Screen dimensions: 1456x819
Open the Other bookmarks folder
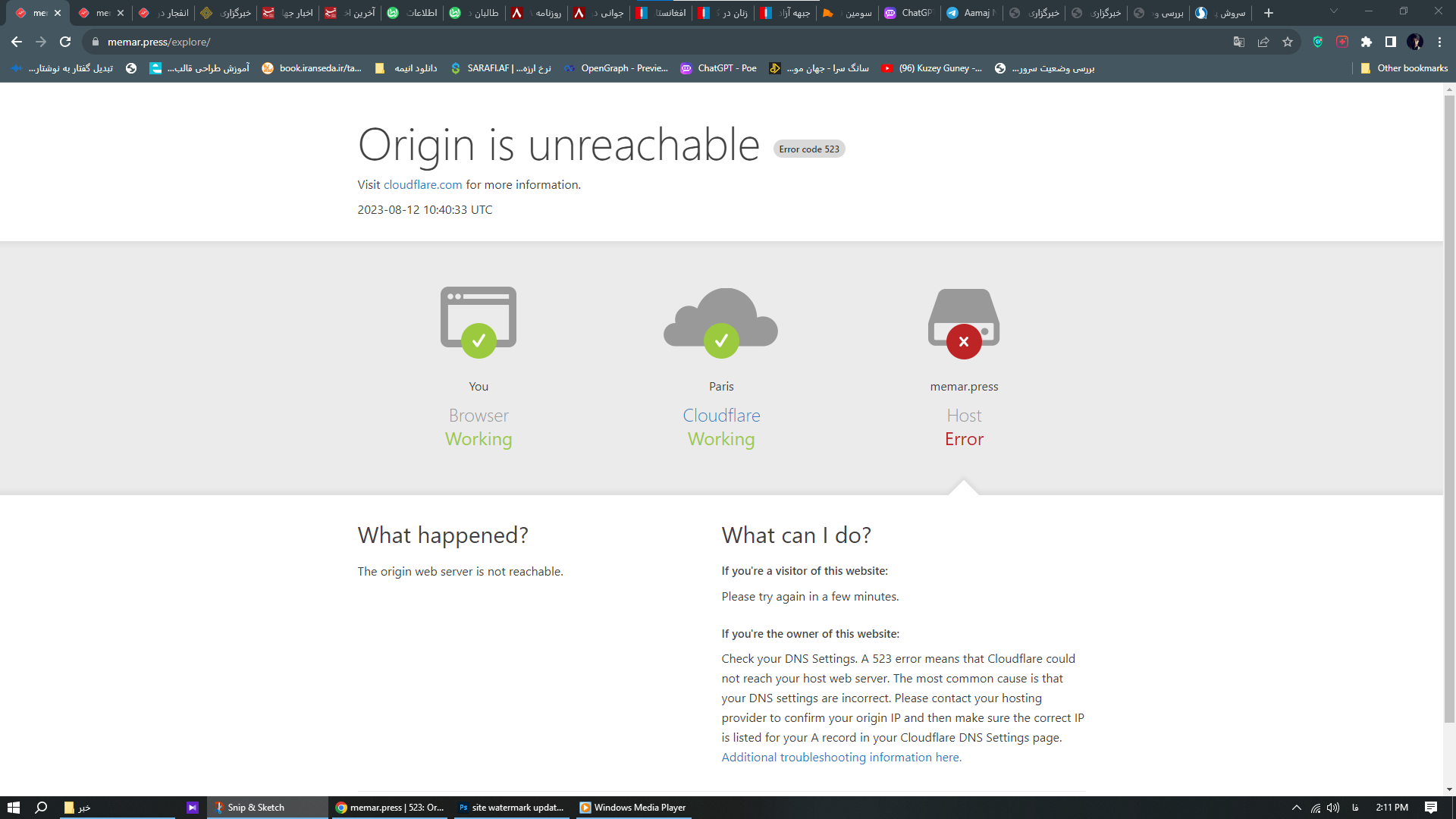1404,68
